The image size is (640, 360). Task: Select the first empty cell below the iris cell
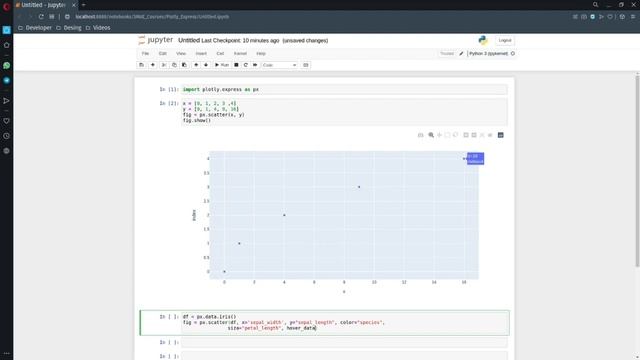coord(344,342)
